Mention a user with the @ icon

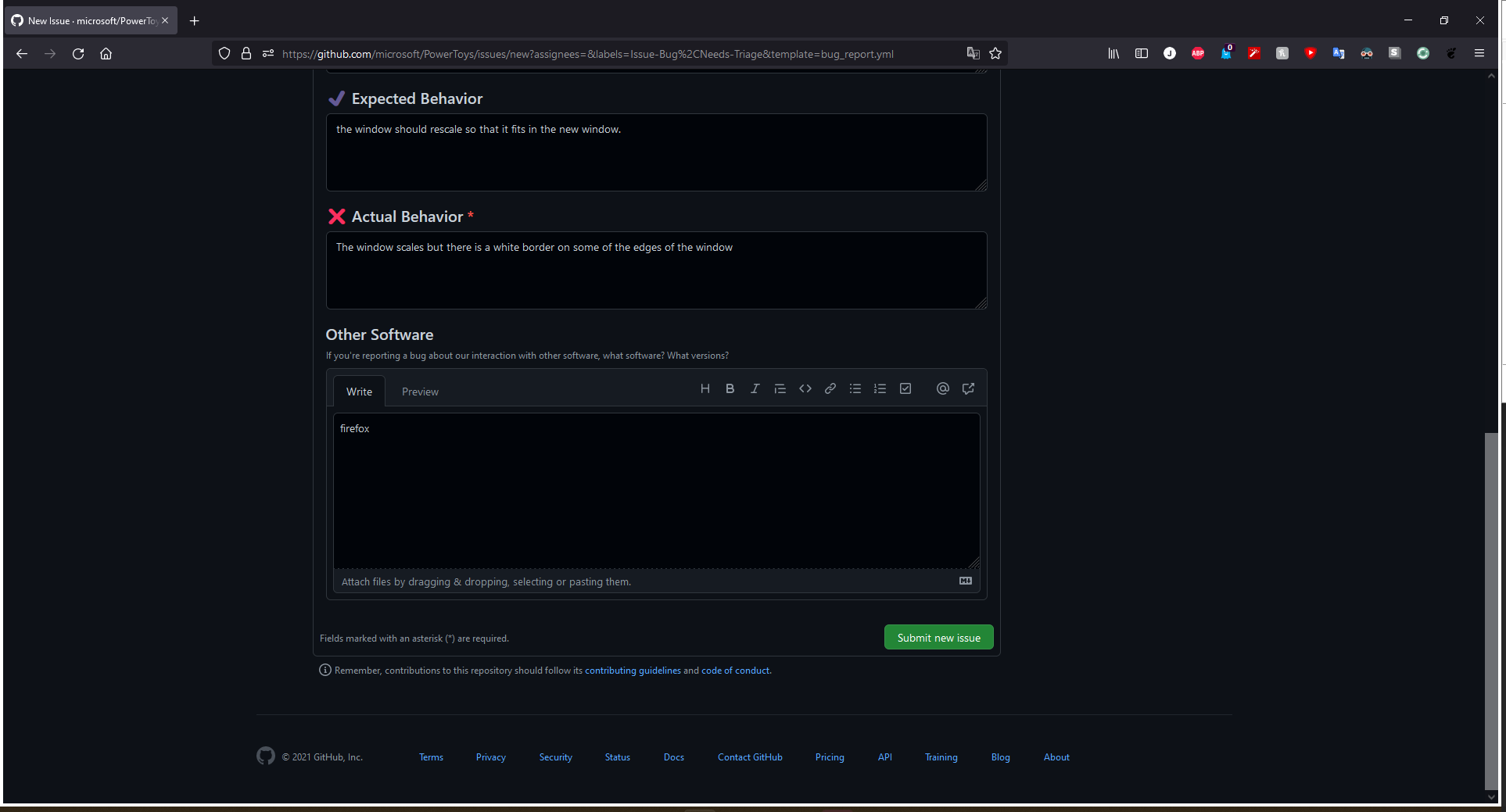click(942, 388)
